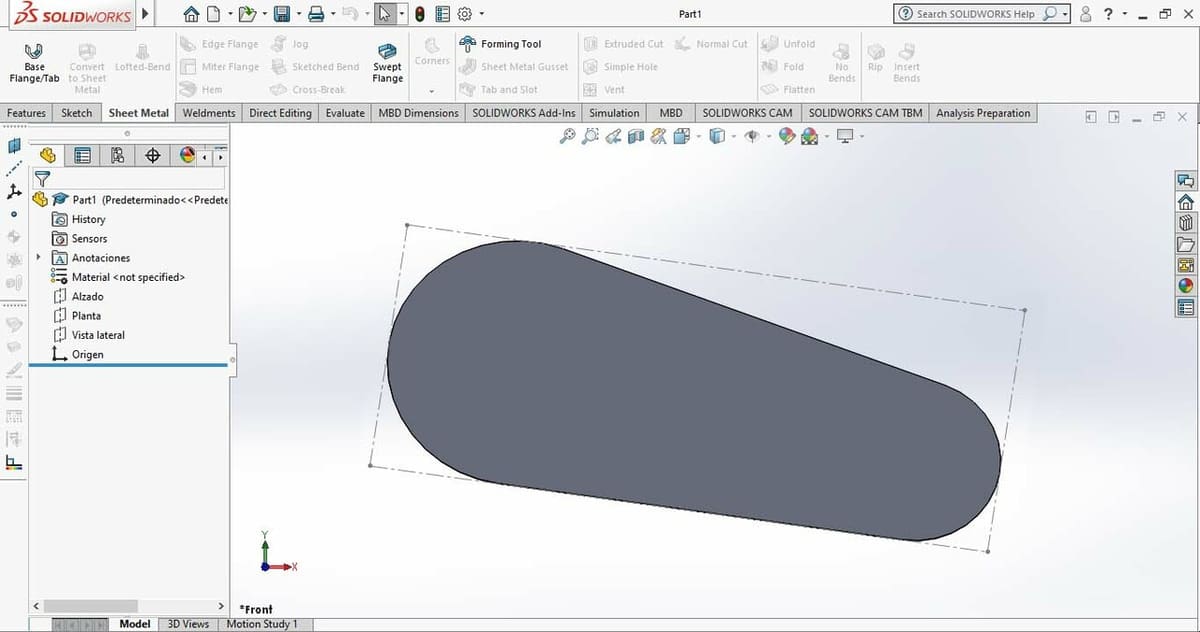The image size is (1200, 632).
Task: Switch to the Sketch tab
Action: 77,113
